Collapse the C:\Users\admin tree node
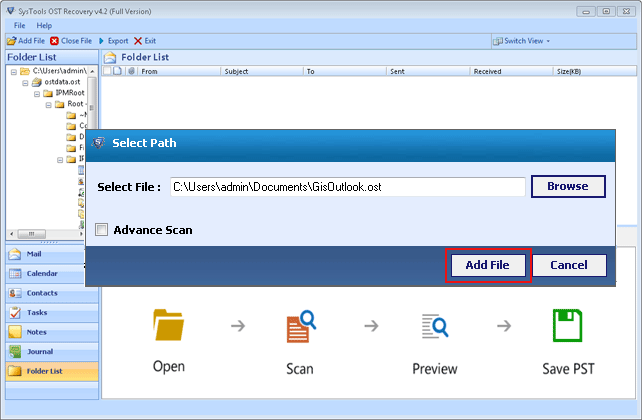The image size is (642, 420). coord(14,72)
